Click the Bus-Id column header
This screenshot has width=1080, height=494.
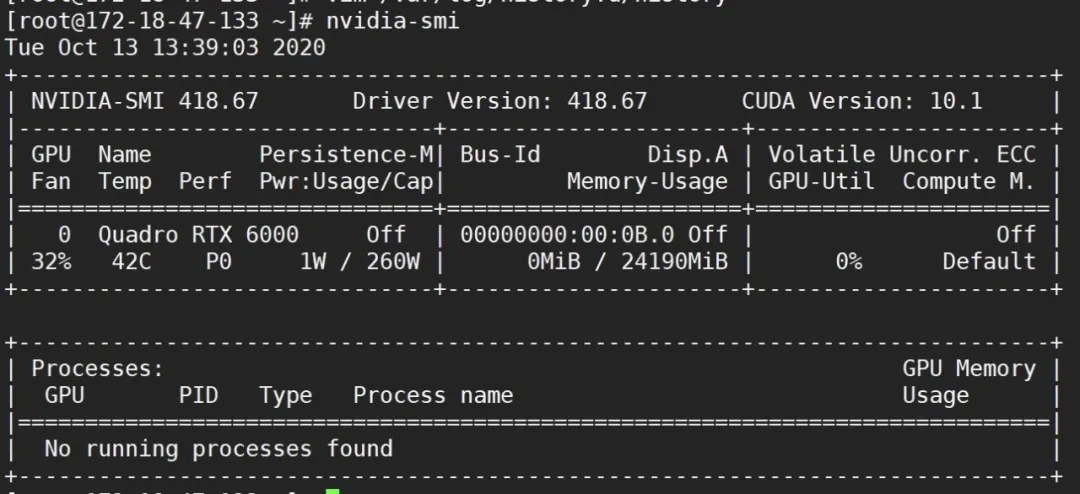coord(500,154)
